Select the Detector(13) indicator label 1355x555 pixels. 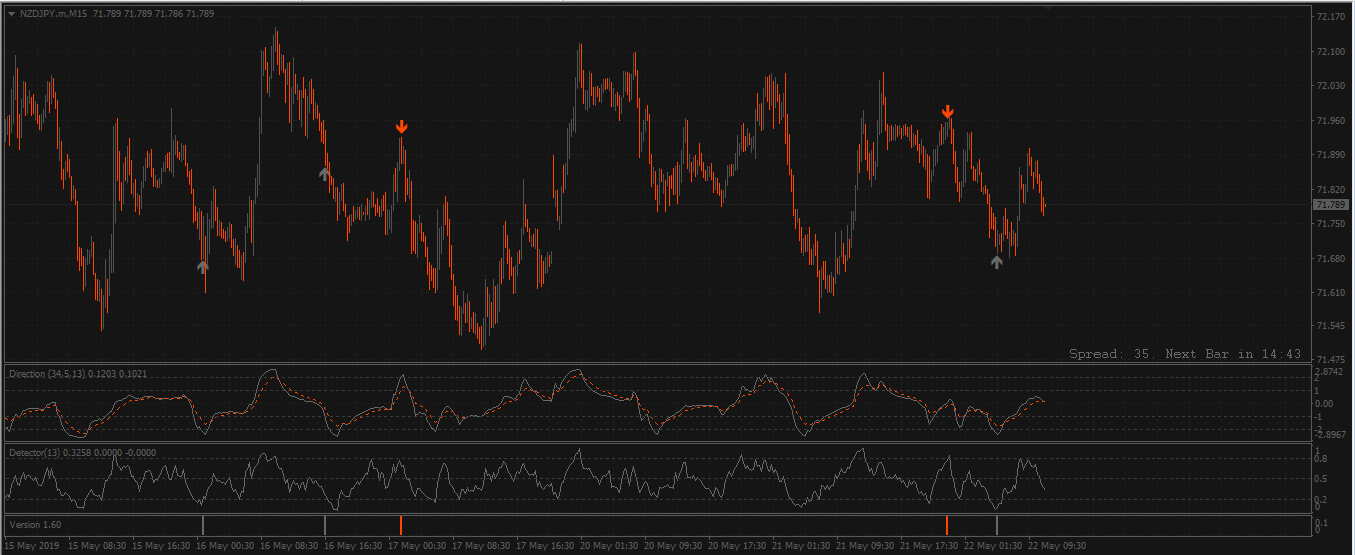click(34, 453)
